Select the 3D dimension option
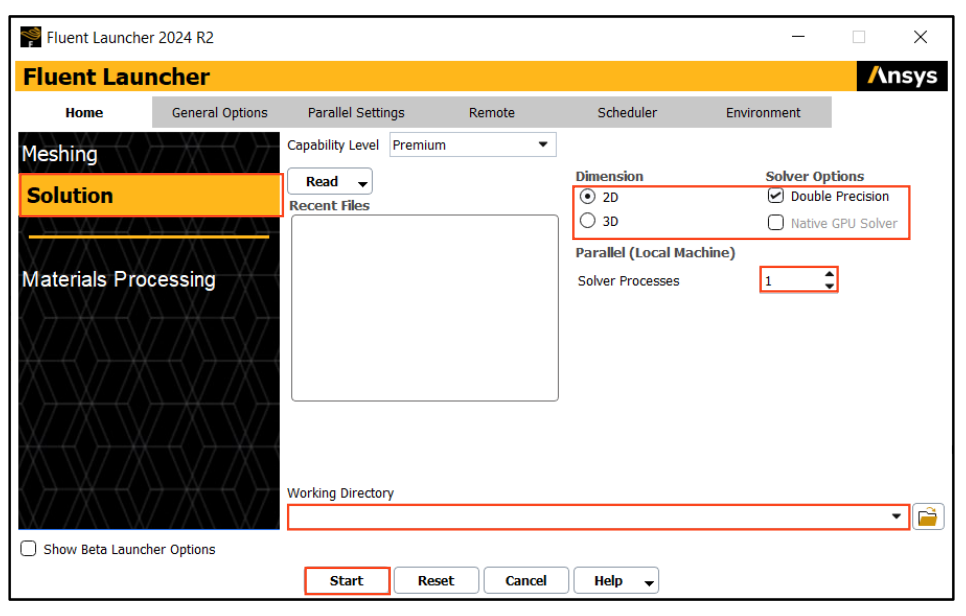 coord(588,221)
